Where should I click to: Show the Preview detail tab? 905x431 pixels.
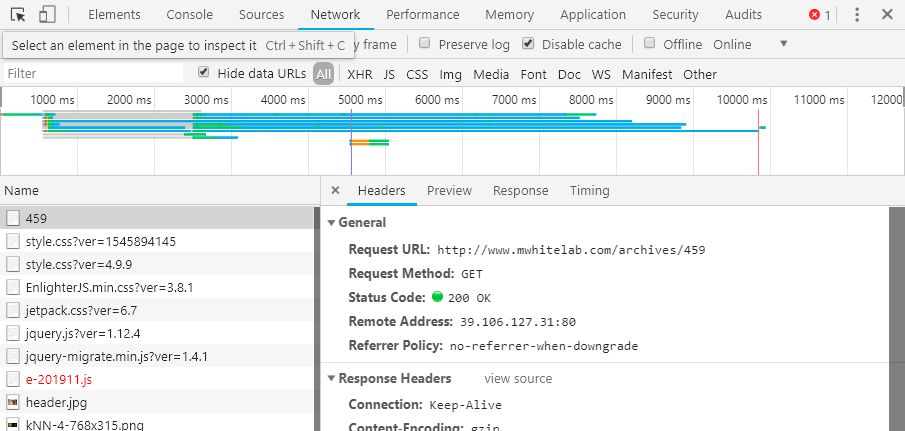[x=449, y=191]
